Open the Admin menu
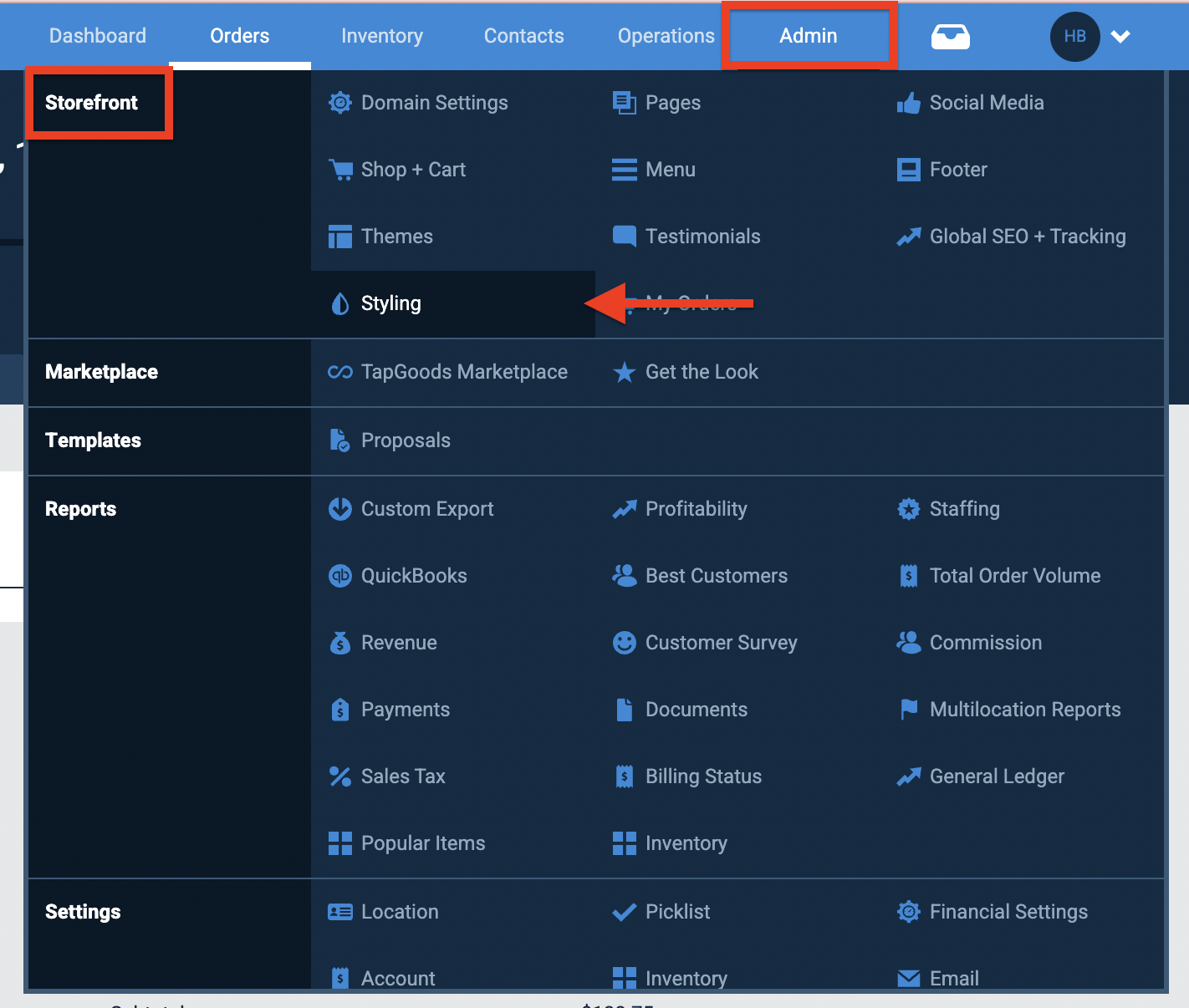The height and width of the screenshot is (1008, 1189). 808,36
